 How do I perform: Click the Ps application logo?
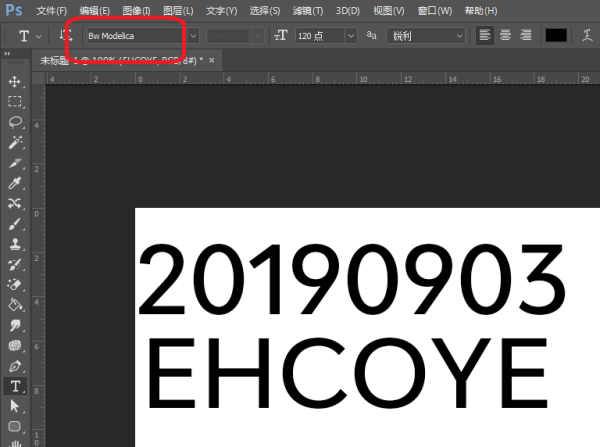point(14,10)
